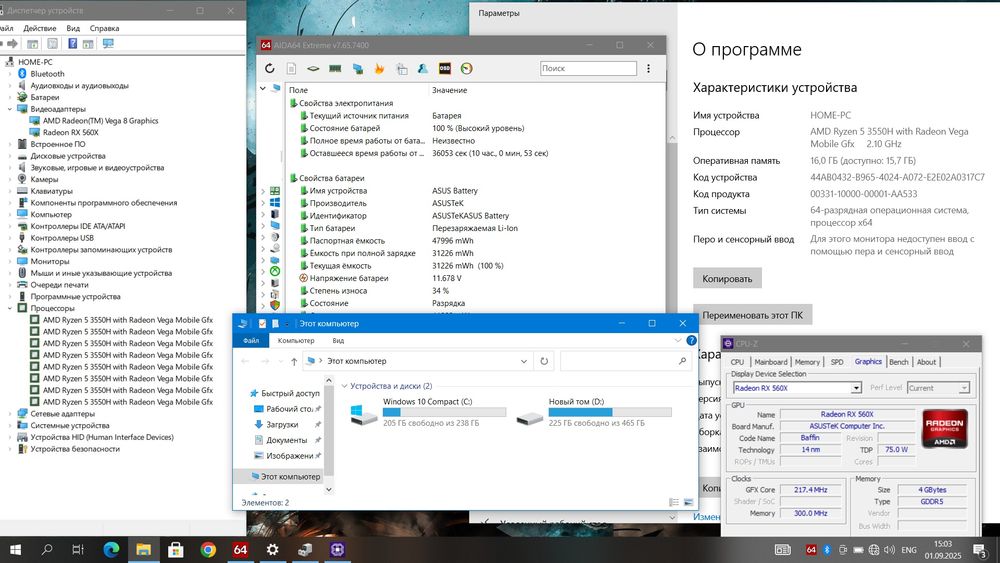This screenshot has width=1000, height=563.
Task: Switch to Memory tab in CPU-Z
Action: (807, 362)
